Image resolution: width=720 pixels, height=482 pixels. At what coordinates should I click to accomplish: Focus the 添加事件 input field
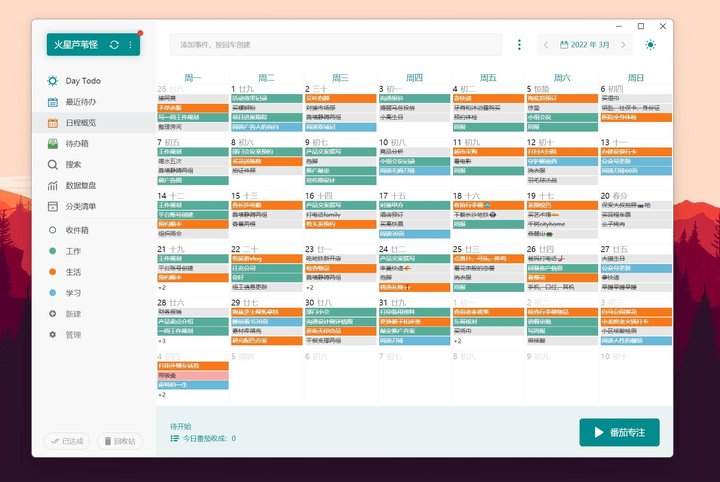[x=336, y=45]
